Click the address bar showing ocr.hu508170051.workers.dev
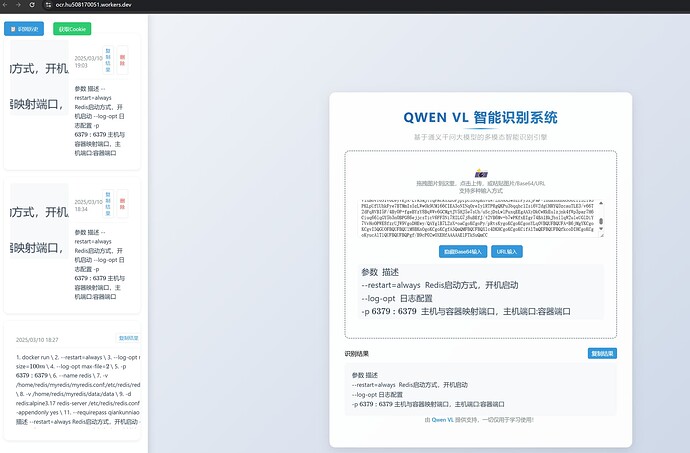690x453 pixels. click(94, 5)
